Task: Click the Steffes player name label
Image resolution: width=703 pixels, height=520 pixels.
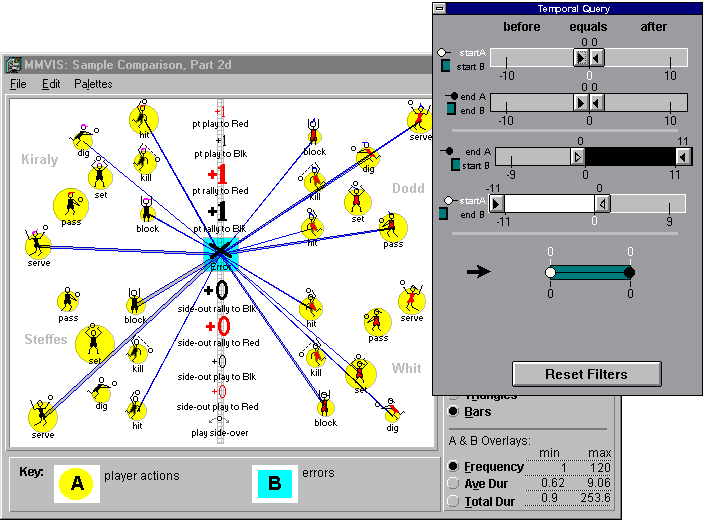Action: click(x=46, y=339)
